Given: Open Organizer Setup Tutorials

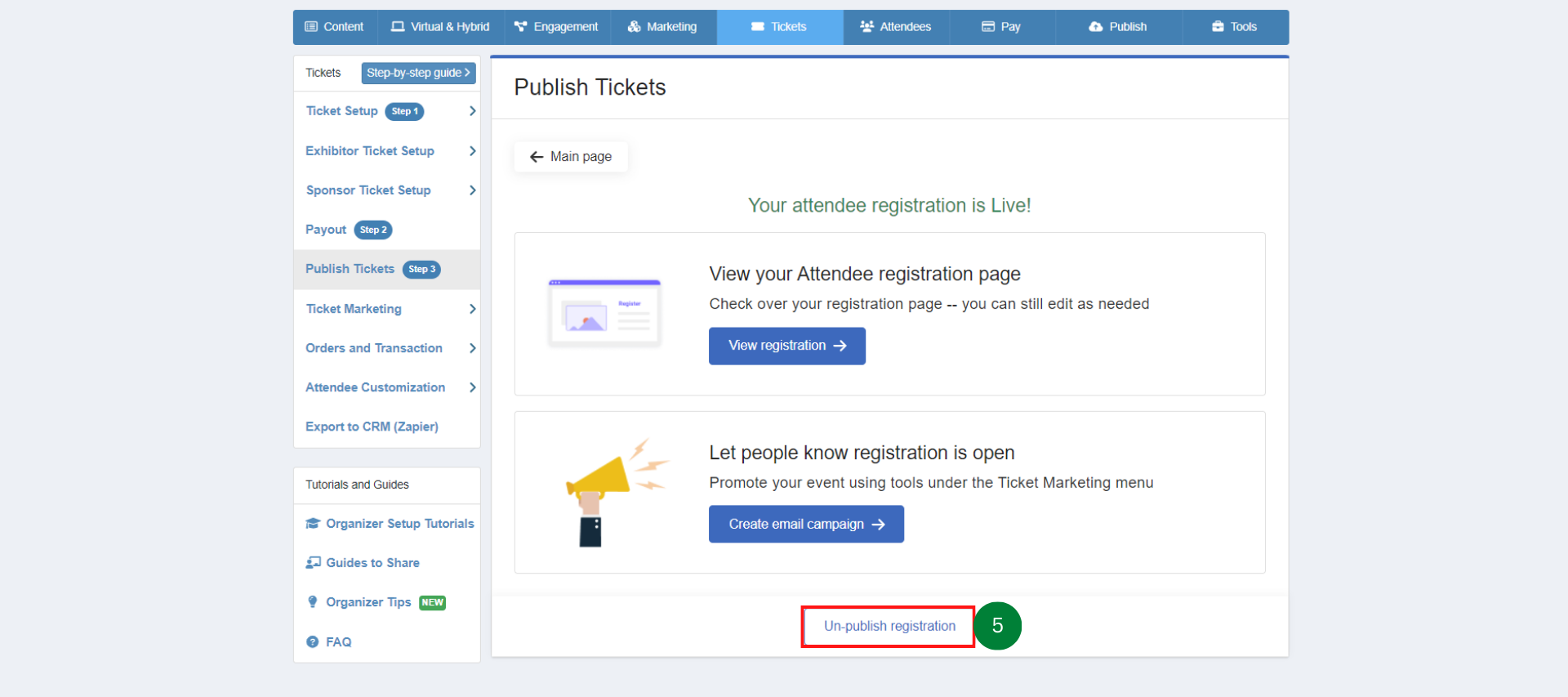Looking at the screenshot, I should point(400,524).
